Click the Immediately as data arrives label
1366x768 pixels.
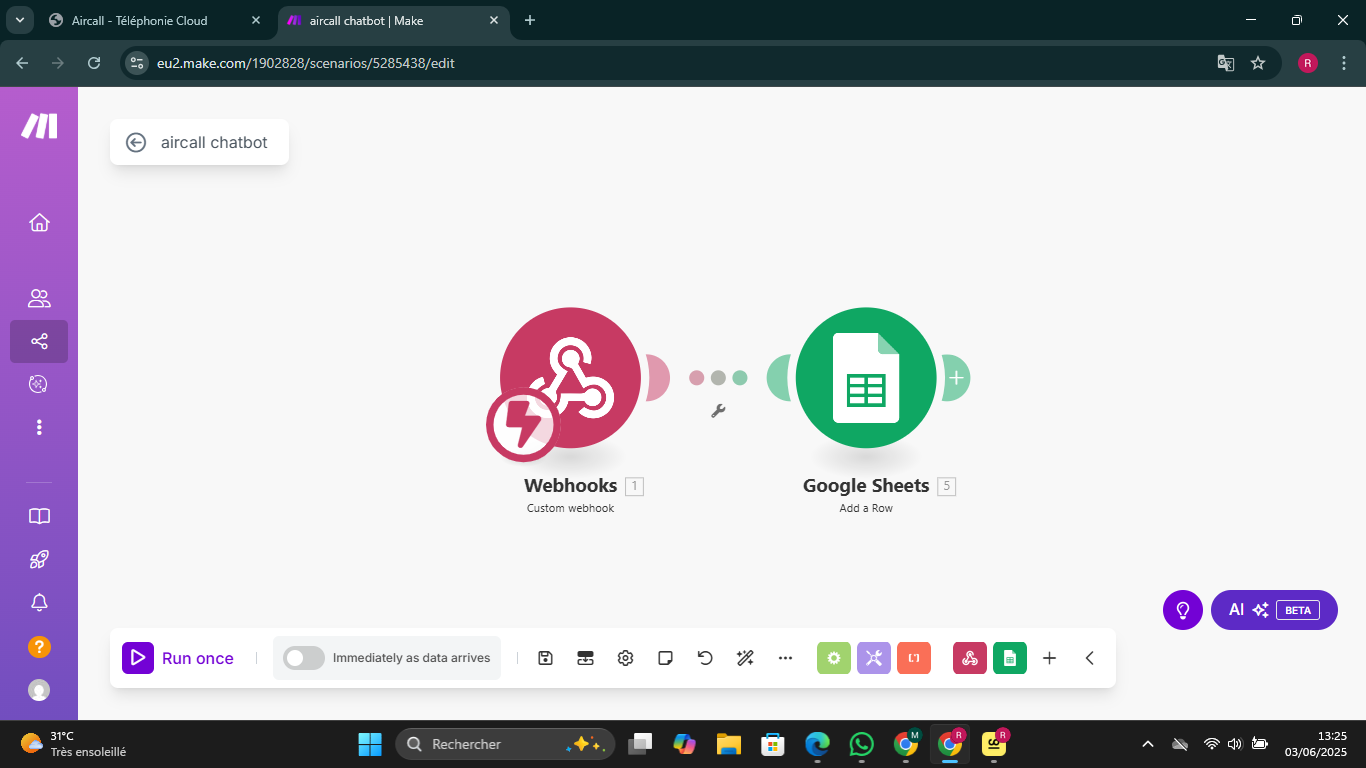[411, 658]
